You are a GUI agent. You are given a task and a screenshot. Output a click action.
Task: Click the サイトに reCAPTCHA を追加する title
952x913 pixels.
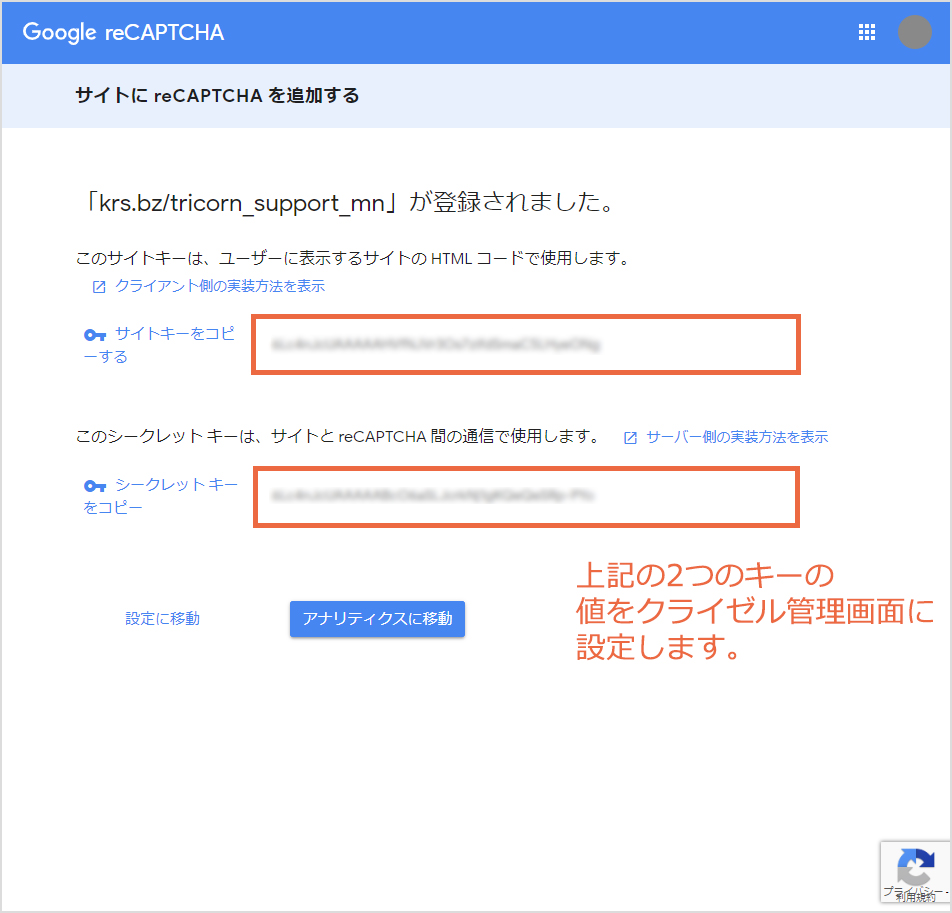coord(217,95)
